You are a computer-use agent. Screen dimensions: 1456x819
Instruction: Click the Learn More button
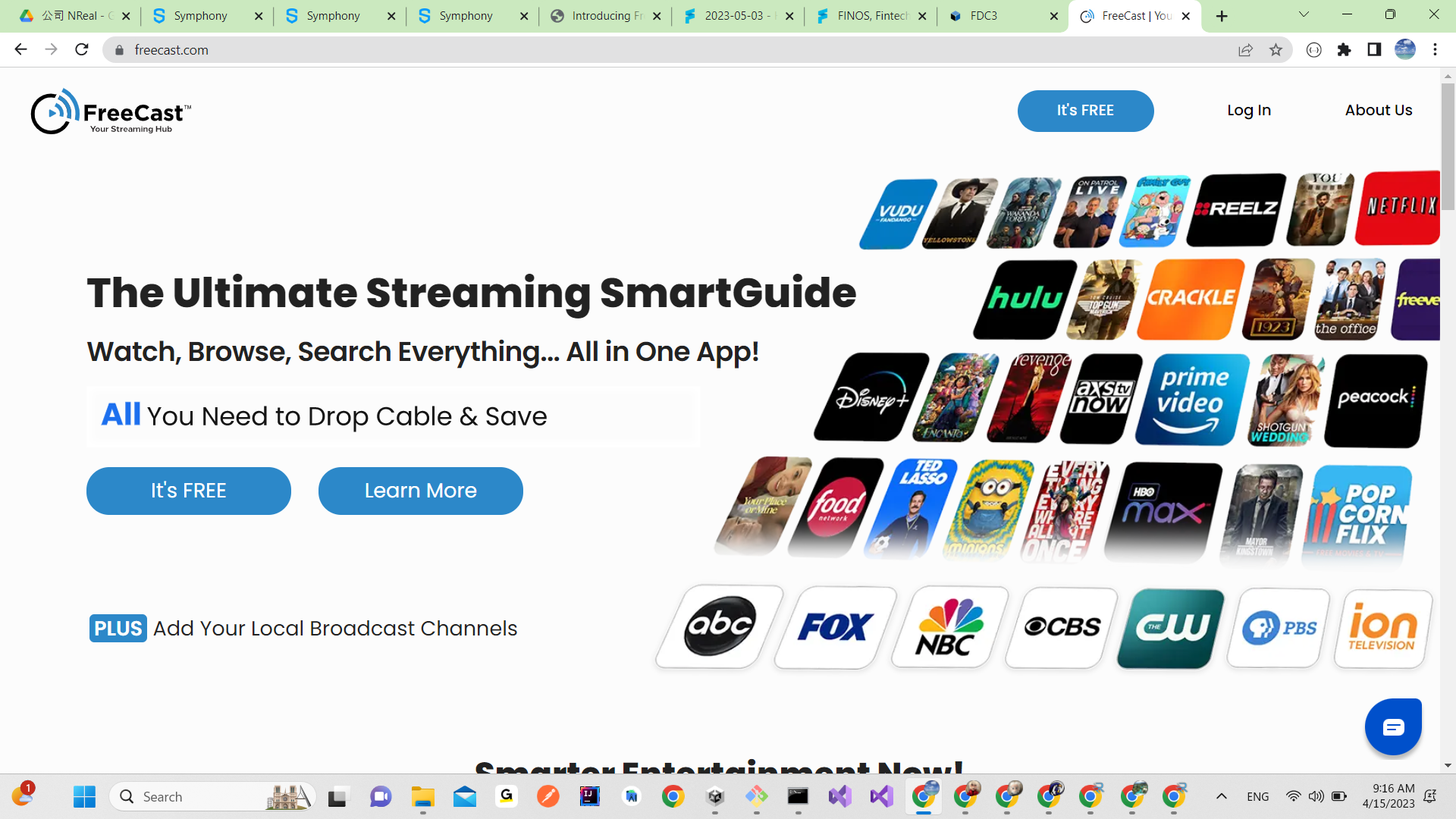pos(420,491)
